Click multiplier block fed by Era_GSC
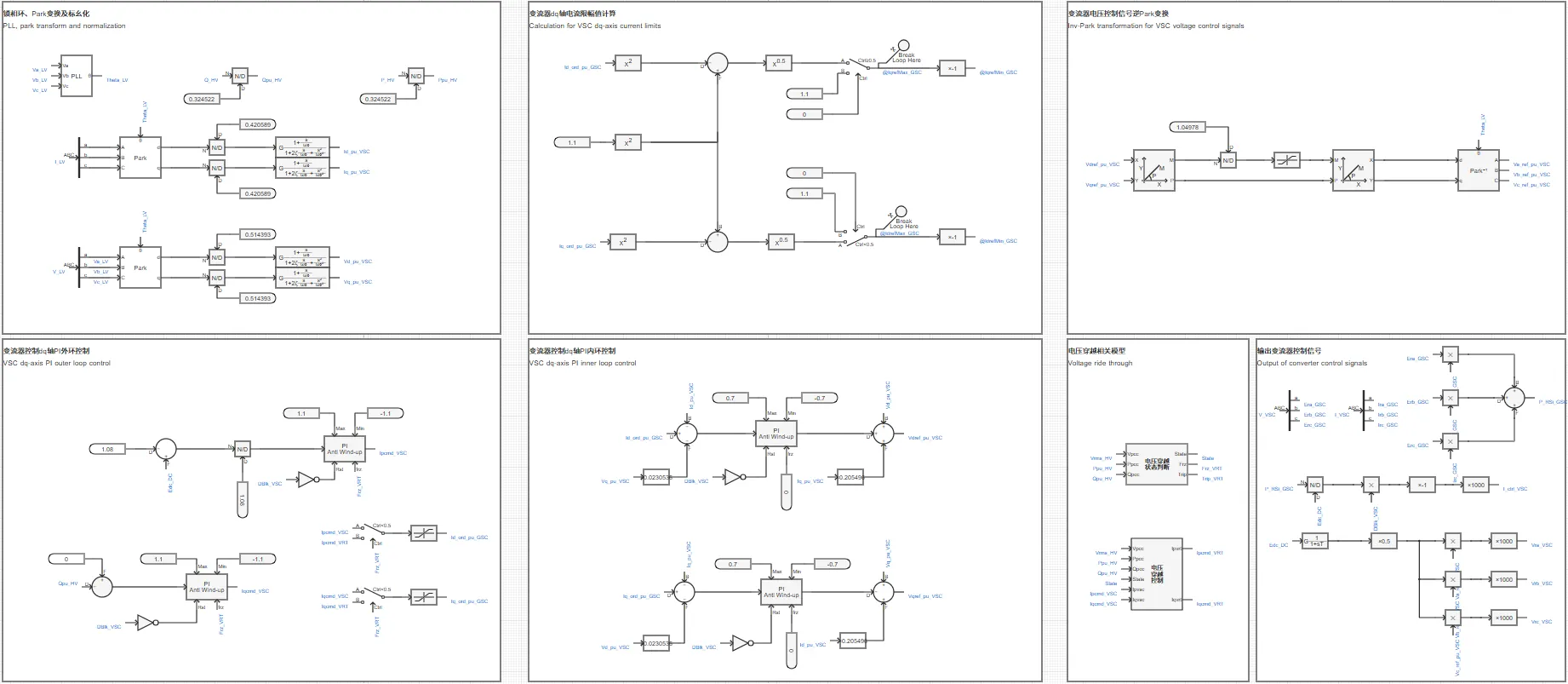 point(1451,354)
